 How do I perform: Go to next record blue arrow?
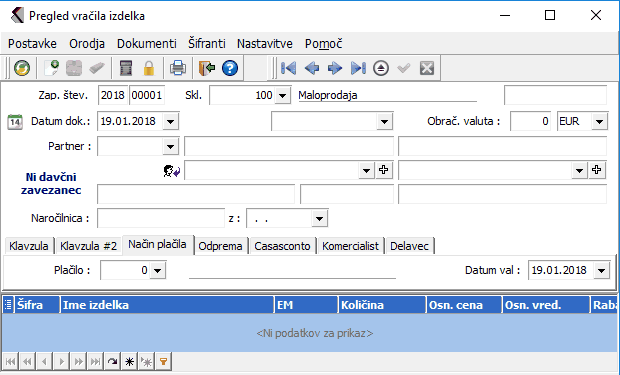[335, 68]
